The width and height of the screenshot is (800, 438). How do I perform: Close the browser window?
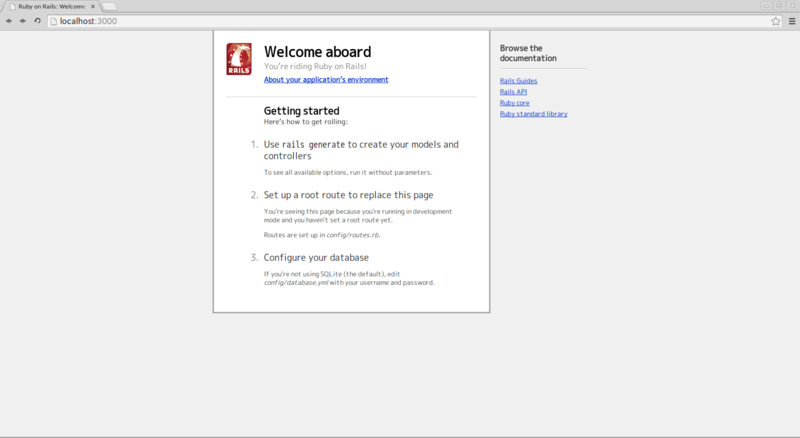tap(792, 6)
